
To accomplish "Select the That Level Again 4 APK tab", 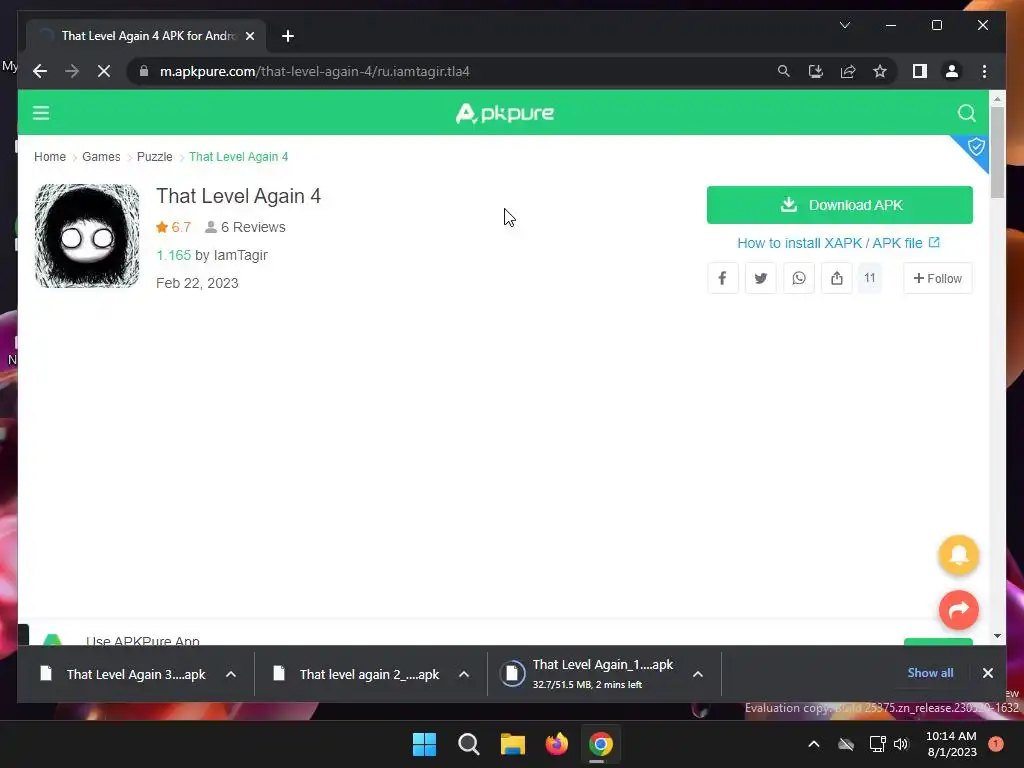I will (x=146, y=36).
